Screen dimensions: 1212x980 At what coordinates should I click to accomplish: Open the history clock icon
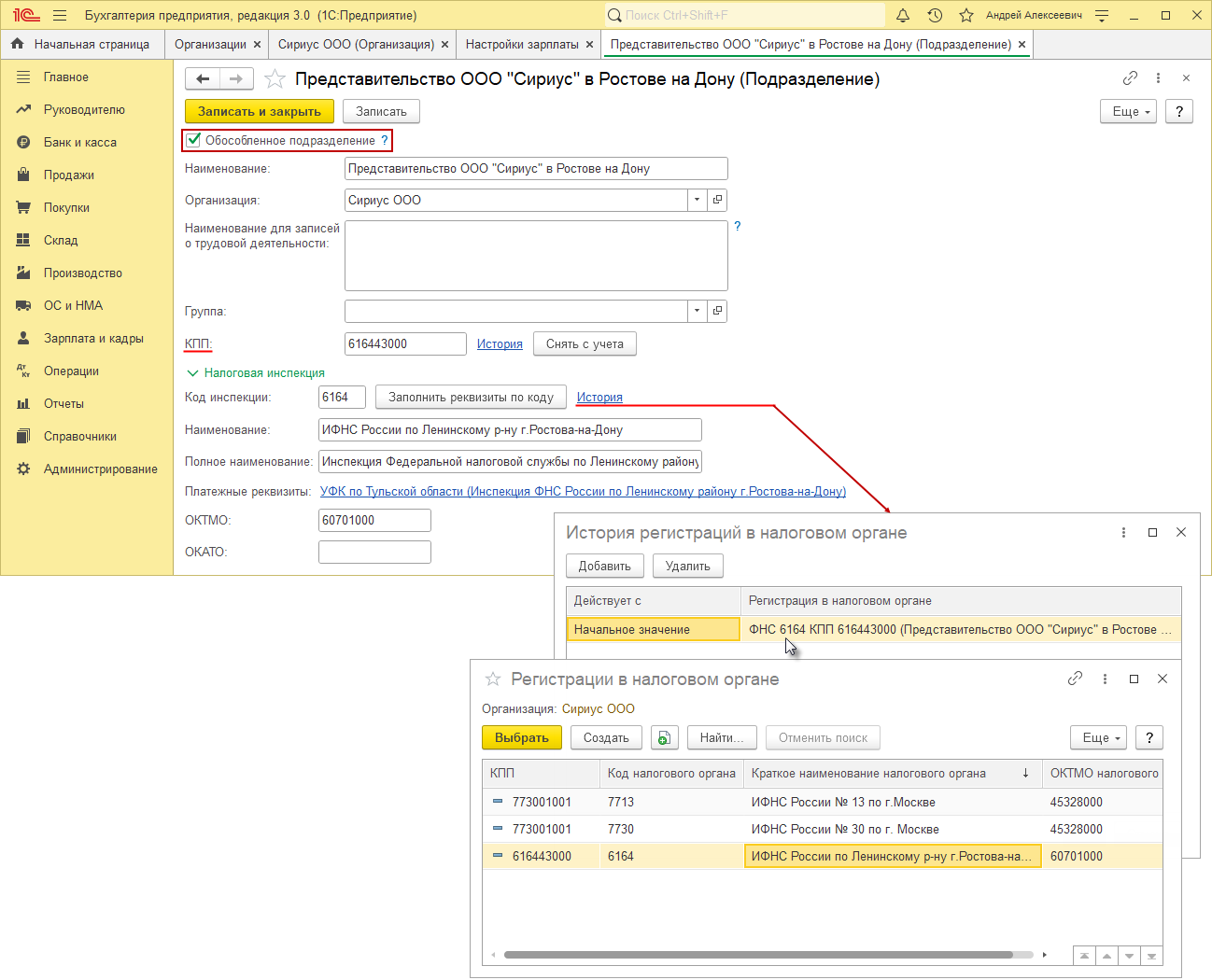[935, 15]
